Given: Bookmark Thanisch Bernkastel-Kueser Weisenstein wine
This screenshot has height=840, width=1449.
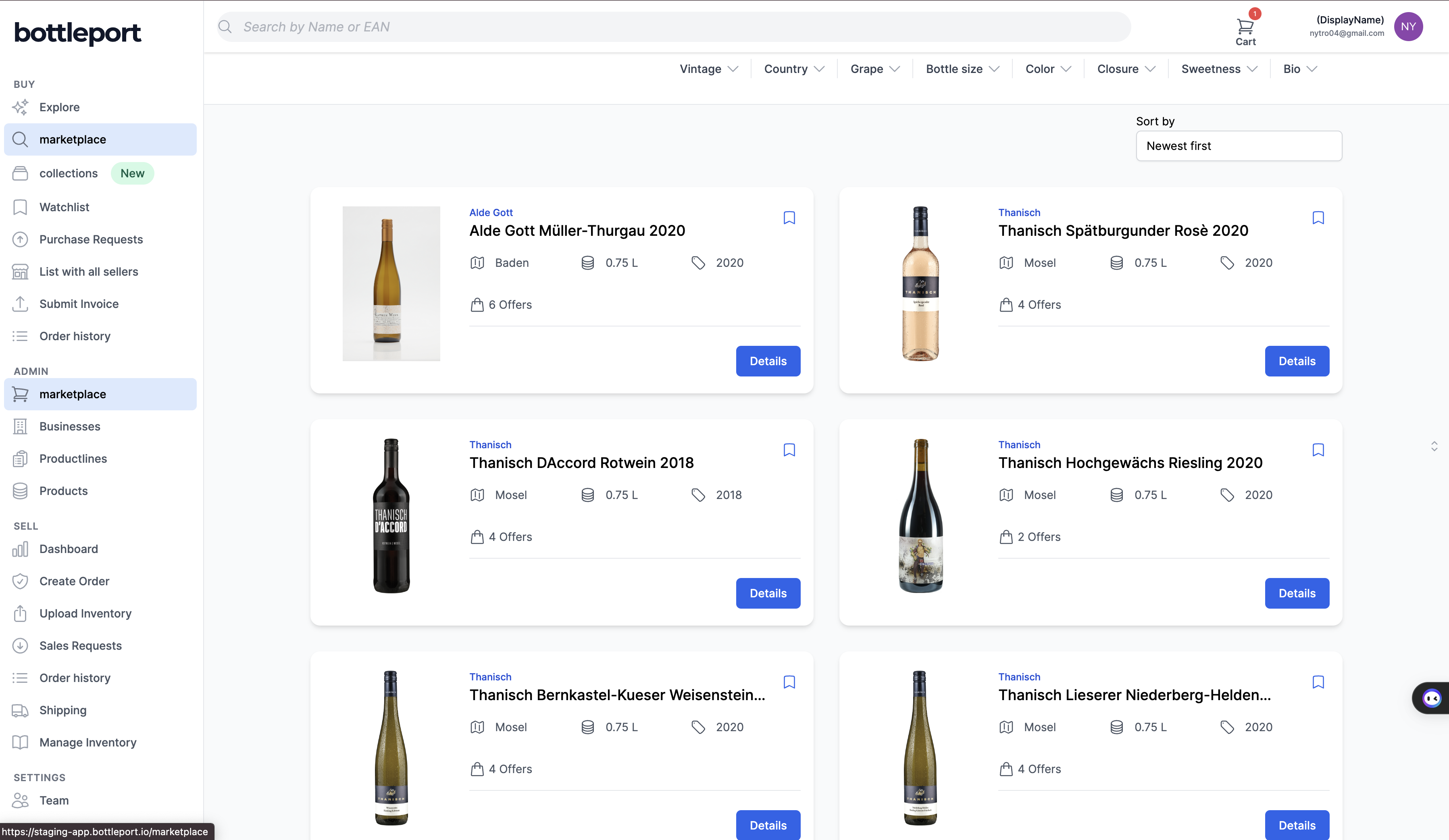Looking at the screenshot, I should [x=789, y=682].
